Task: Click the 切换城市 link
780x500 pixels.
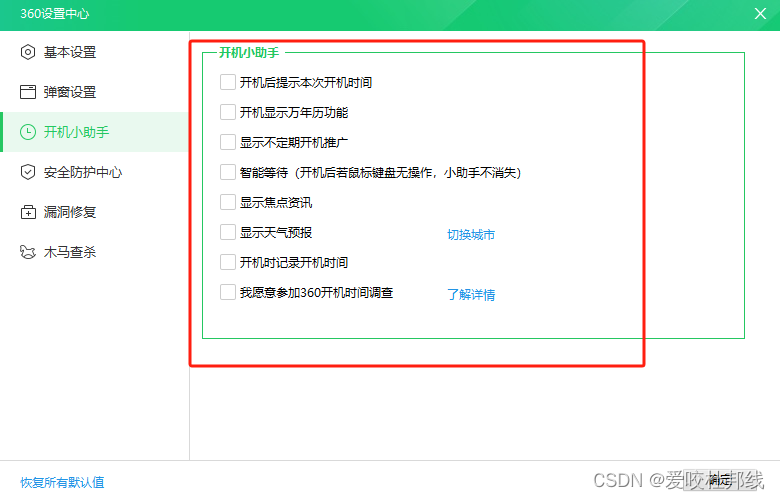Action: (471, 234)
